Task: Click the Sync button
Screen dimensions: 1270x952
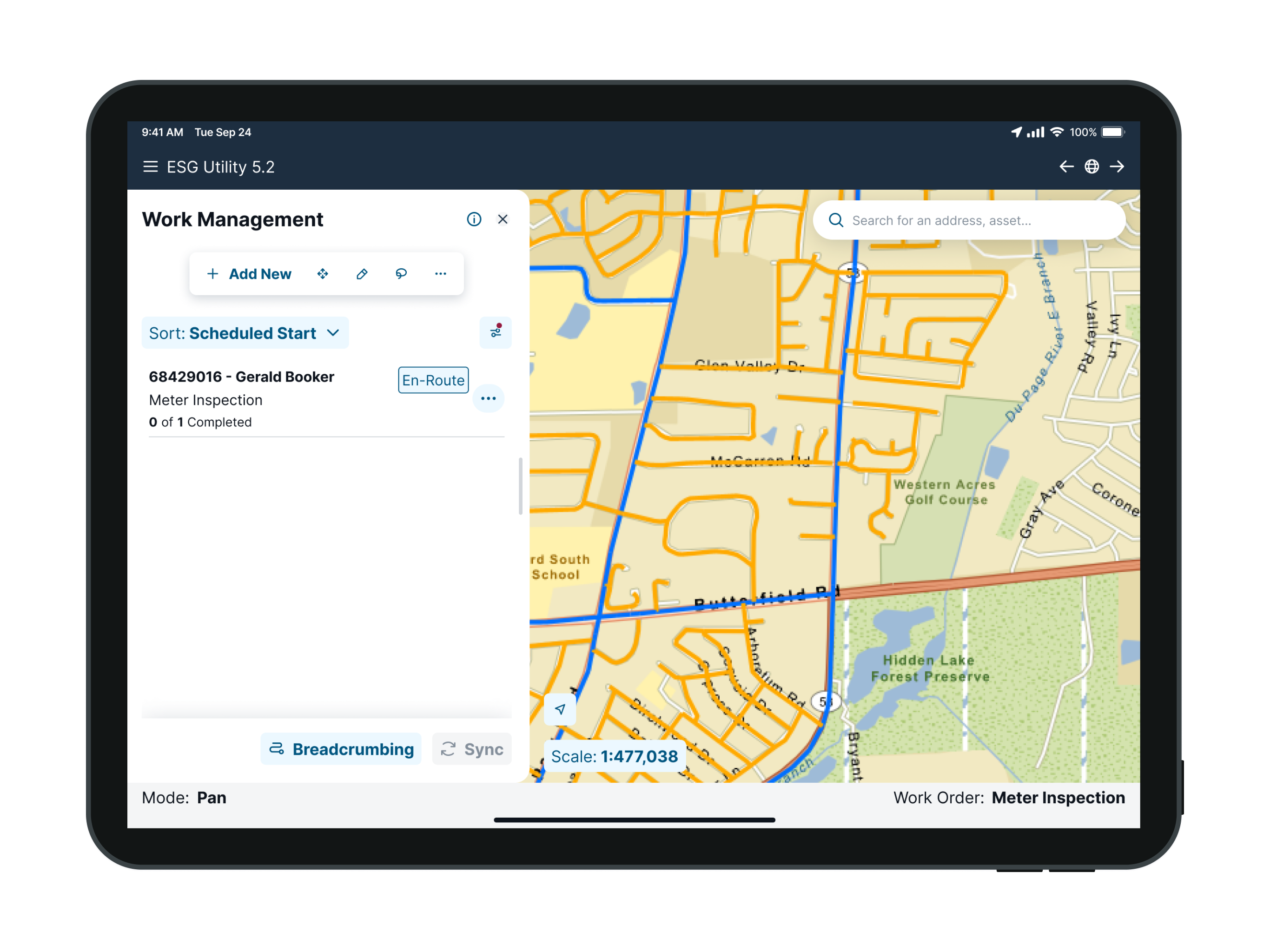Action: pos(472,749)
